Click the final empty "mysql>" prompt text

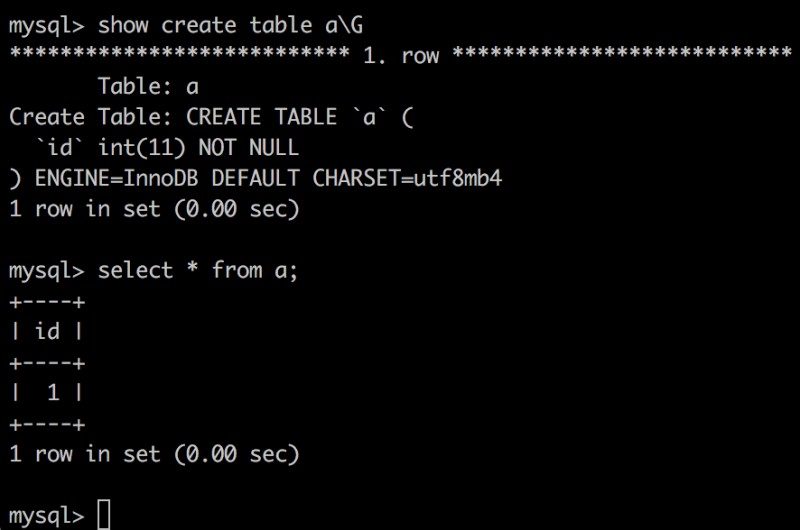(47, 516)
